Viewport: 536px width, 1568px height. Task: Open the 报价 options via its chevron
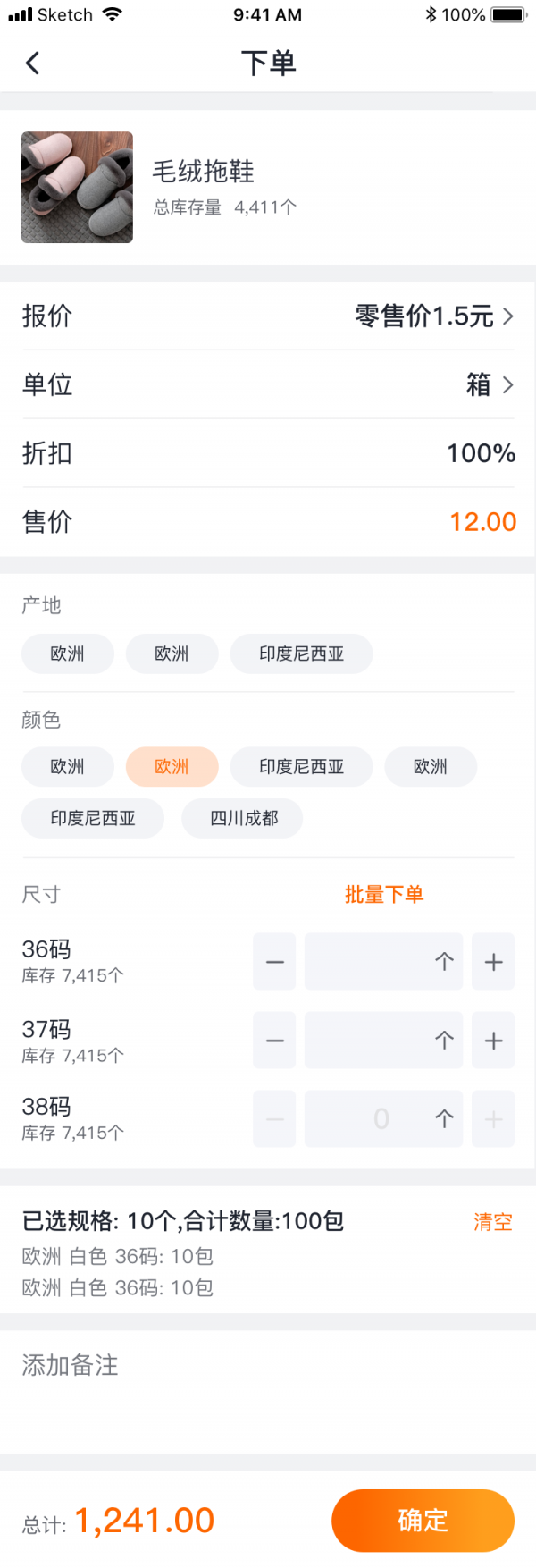pyautogui.click(x=507, y=316)
